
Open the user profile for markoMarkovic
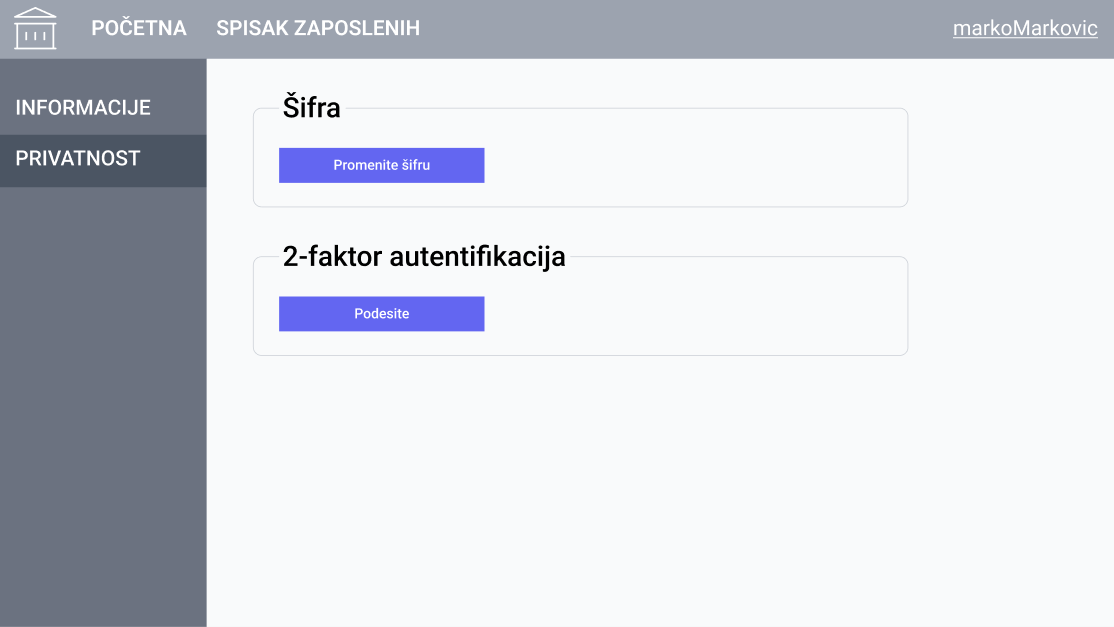click(1023, 28)
